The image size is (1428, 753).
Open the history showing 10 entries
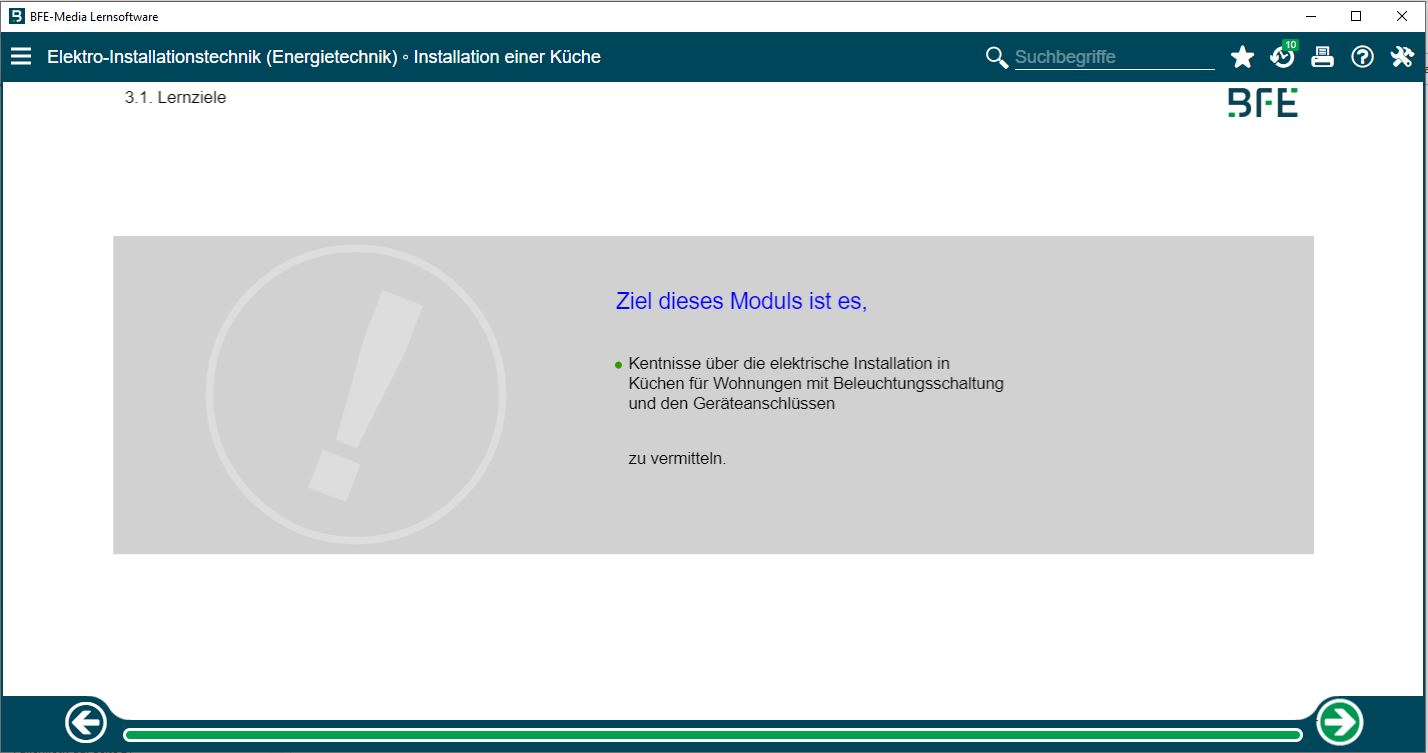point(1282,57)
